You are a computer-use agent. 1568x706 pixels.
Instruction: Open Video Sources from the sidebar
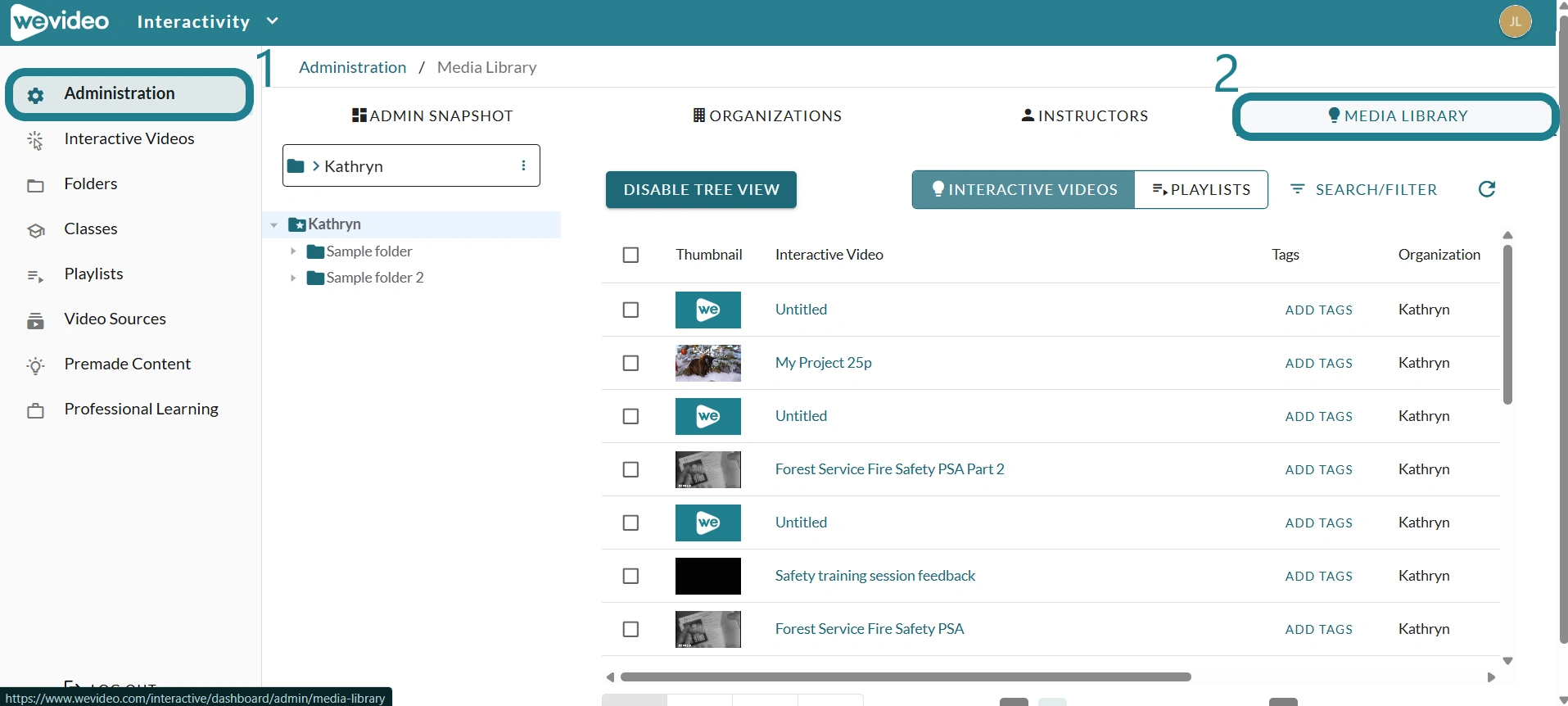115,319
